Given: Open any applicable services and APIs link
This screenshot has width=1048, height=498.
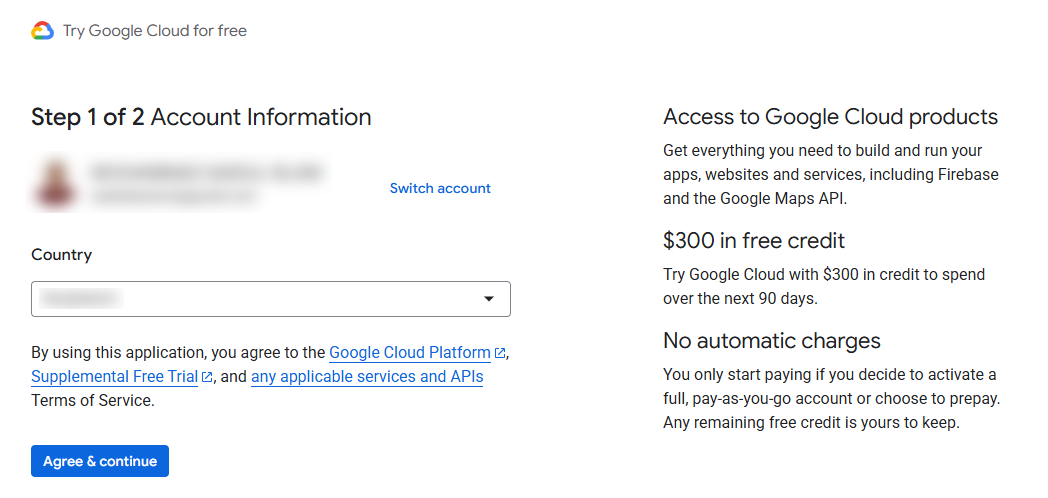Looking at the screenshot, I should point(367,377).
